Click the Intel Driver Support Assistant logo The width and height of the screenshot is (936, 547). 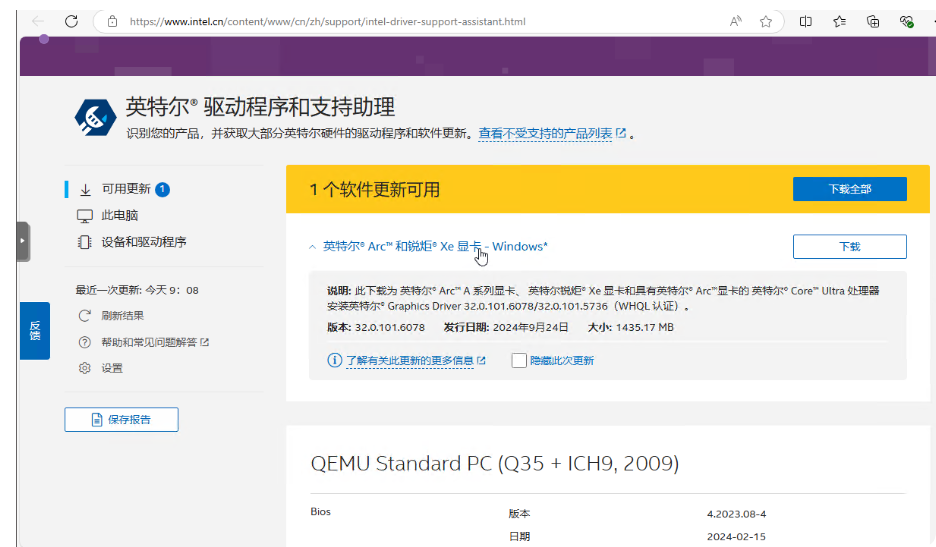click(95, 117)
